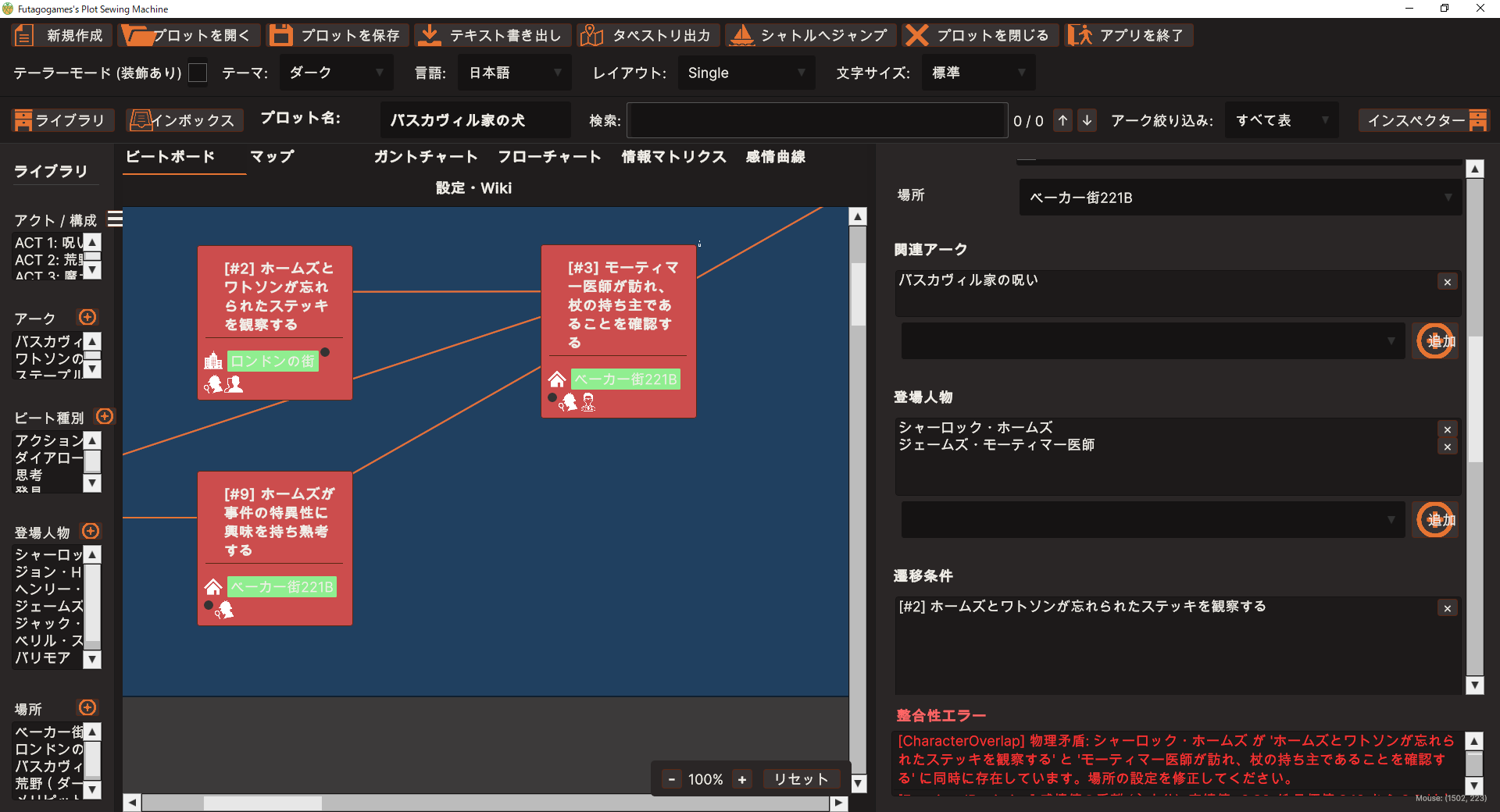Click beatboard horizontal scrollbar thumb
Viewport: 1500px width, 812px height.
pyautogui.click(x=262, y=803)
